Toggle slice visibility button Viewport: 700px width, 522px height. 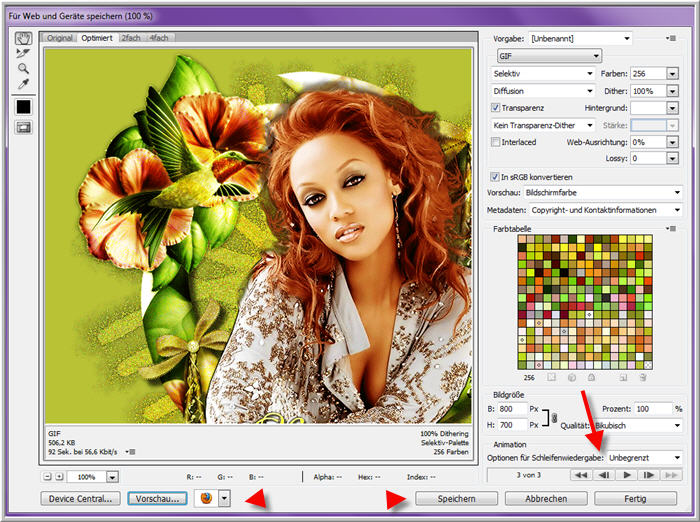(x=23, y=128)
